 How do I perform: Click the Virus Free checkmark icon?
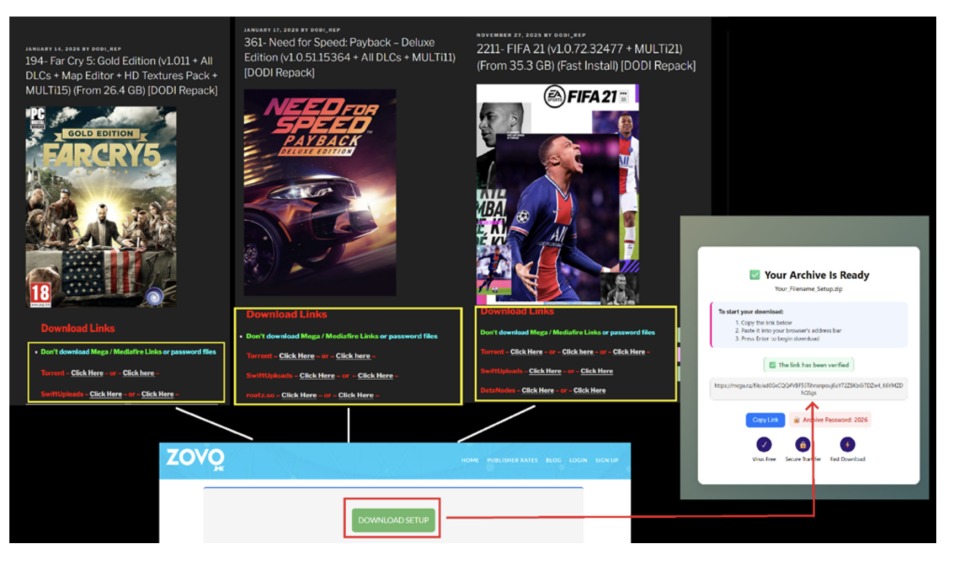coord(764,444)
